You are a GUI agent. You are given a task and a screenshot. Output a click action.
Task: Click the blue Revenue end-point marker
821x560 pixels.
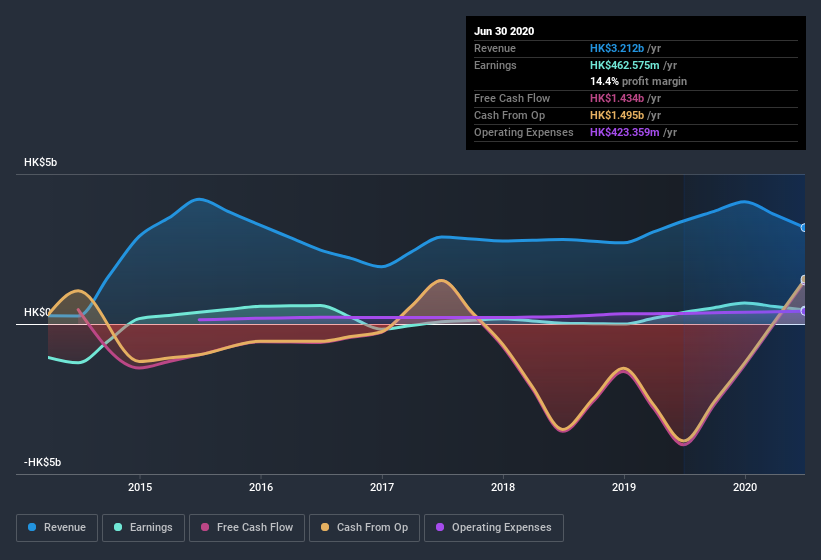pos(804,228)
